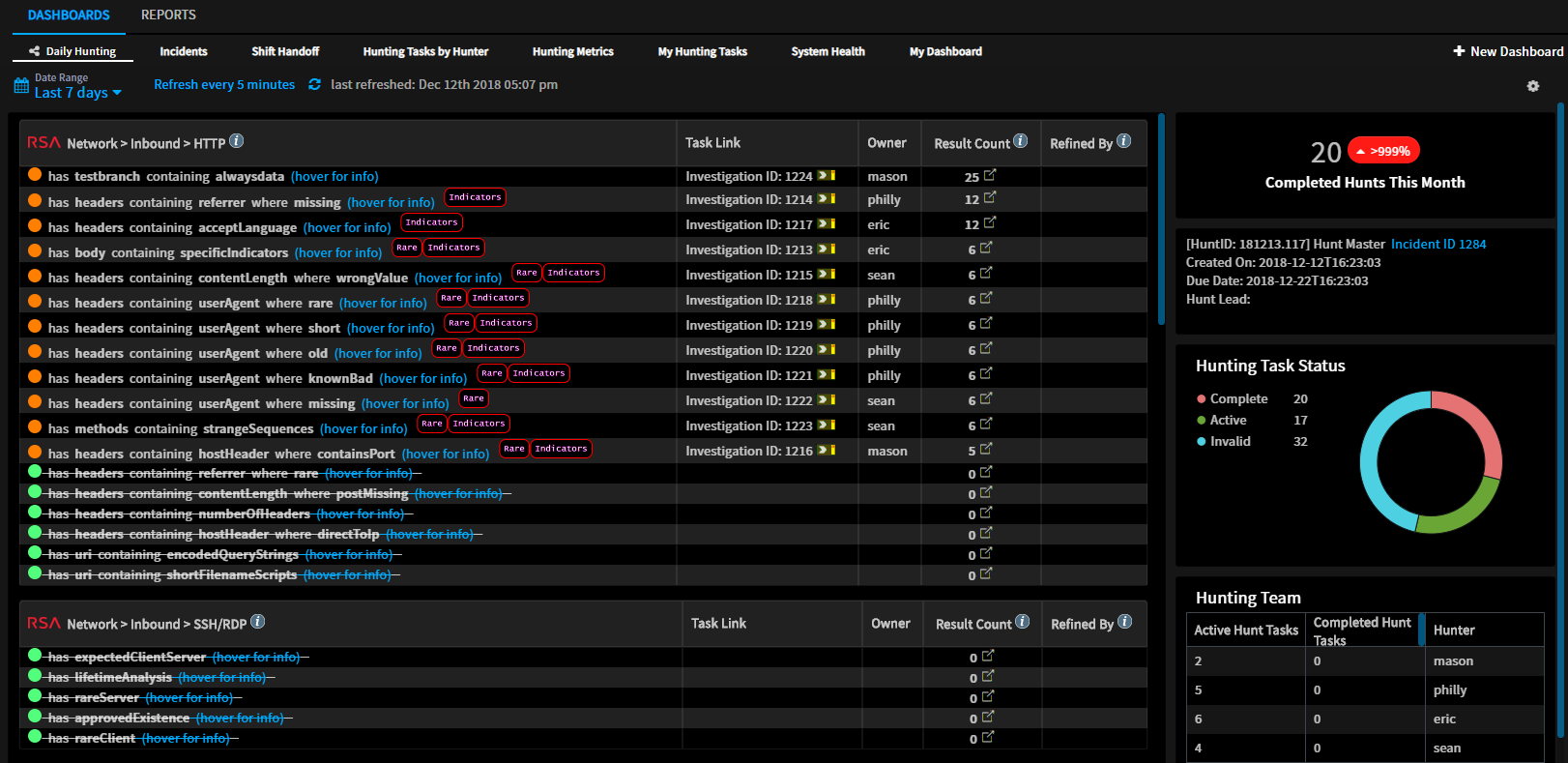The height and width of the screenshot is (763, 1568).
Task: Toggle the Active series in chart legend
Action: tap(1227, 421)
